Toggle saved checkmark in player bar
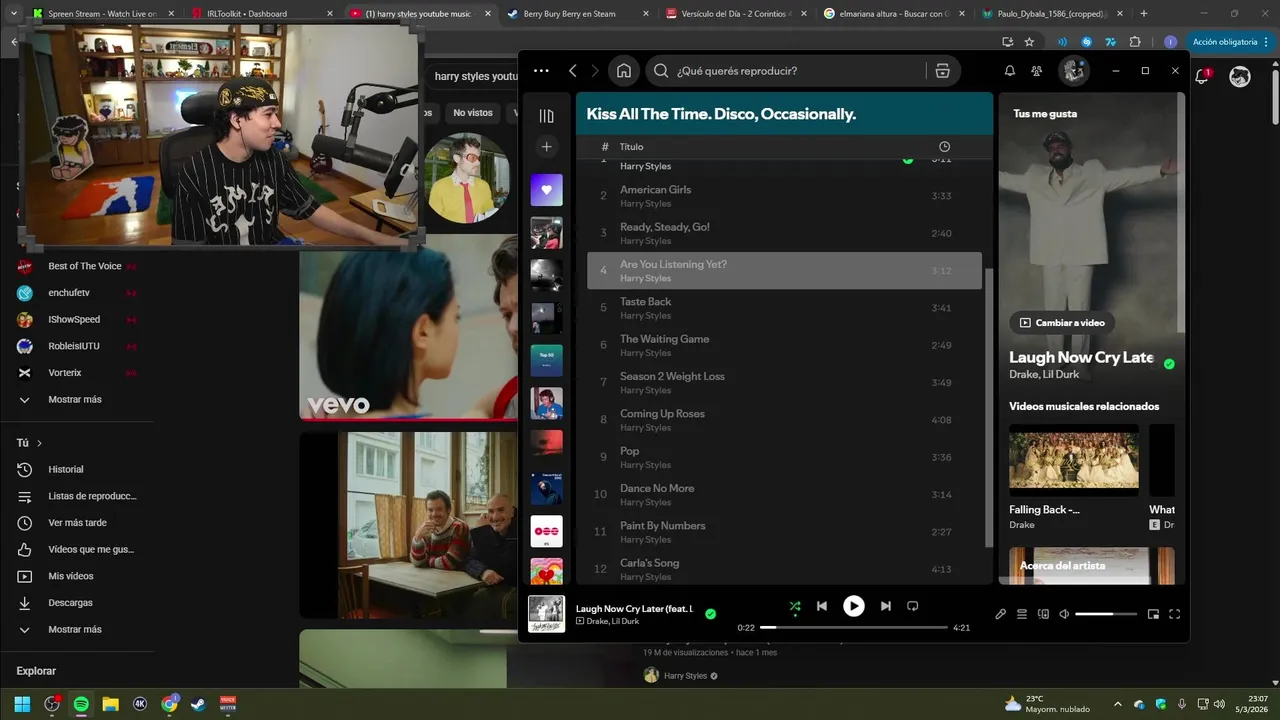 click(710, 614)
